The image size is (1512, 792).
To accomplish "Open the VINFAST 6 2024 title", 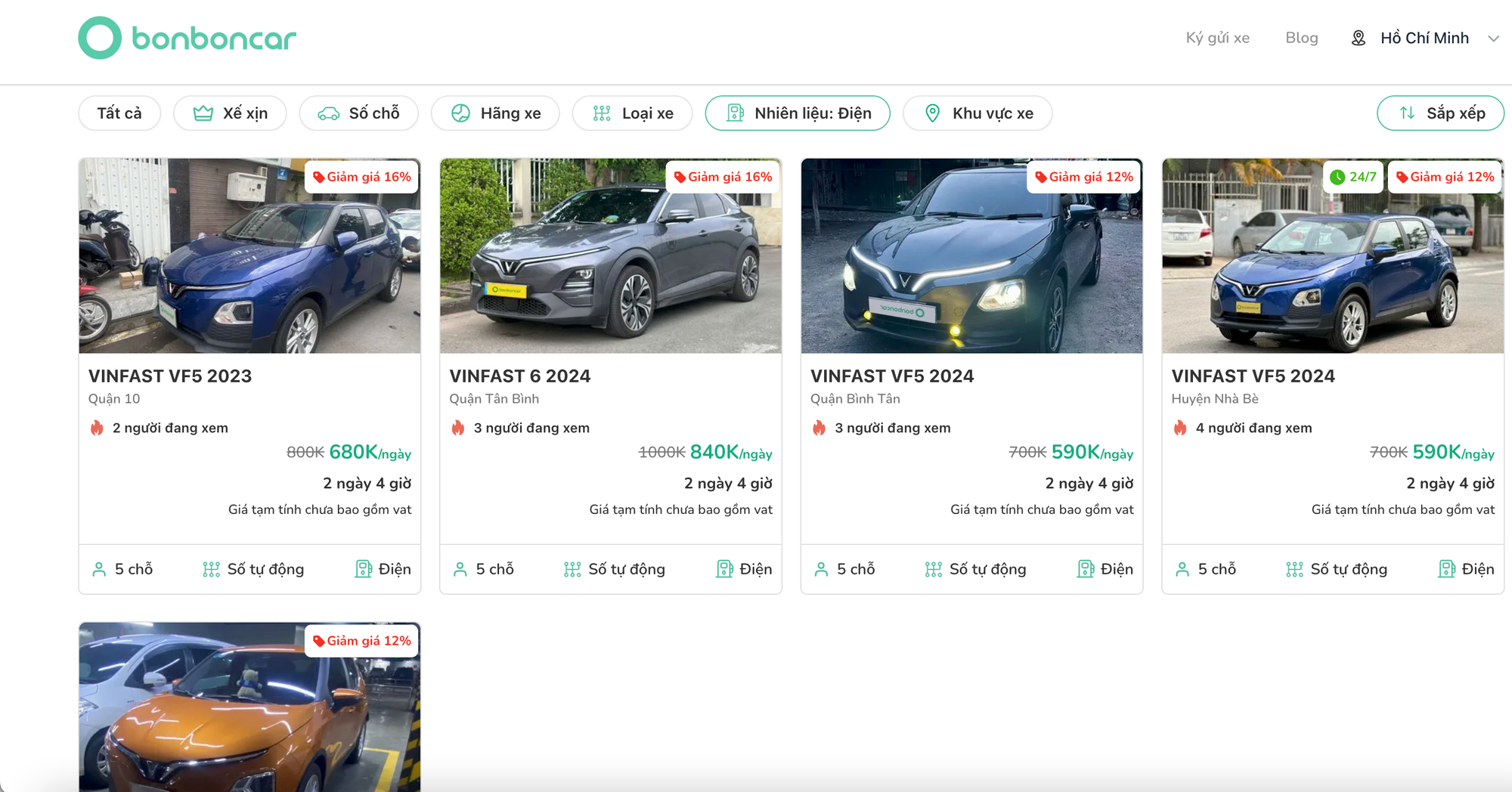I will tap(520, 376).
